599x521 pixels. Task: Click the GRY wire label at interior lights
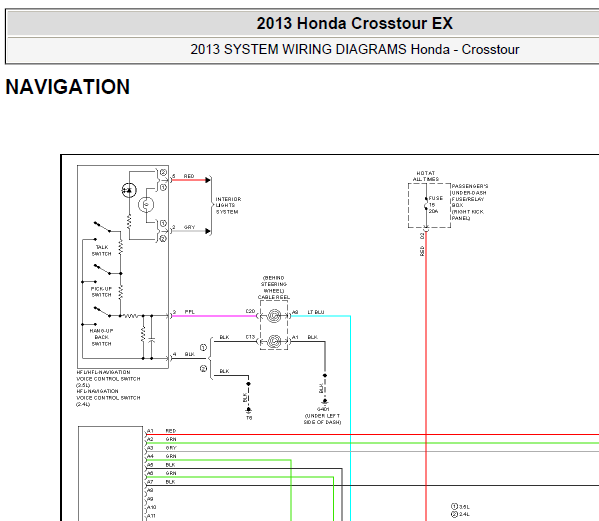pyautogui.click(x=189, y=227)
